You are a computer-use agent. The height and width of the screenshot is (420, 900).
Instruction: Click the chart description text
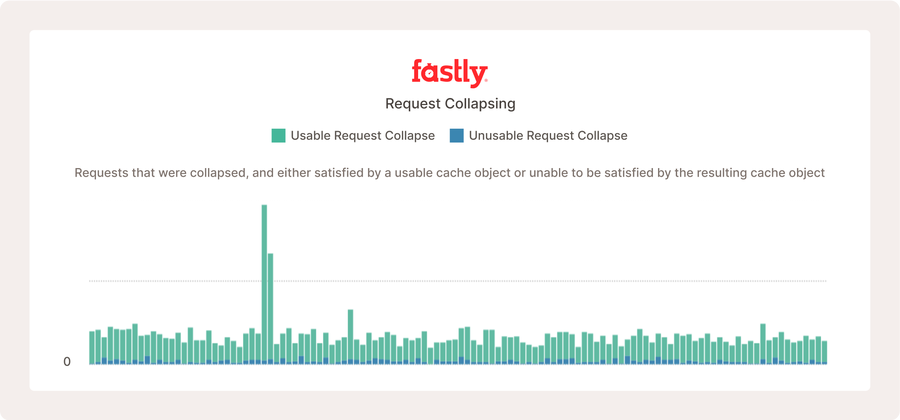(x=449, y=173)
